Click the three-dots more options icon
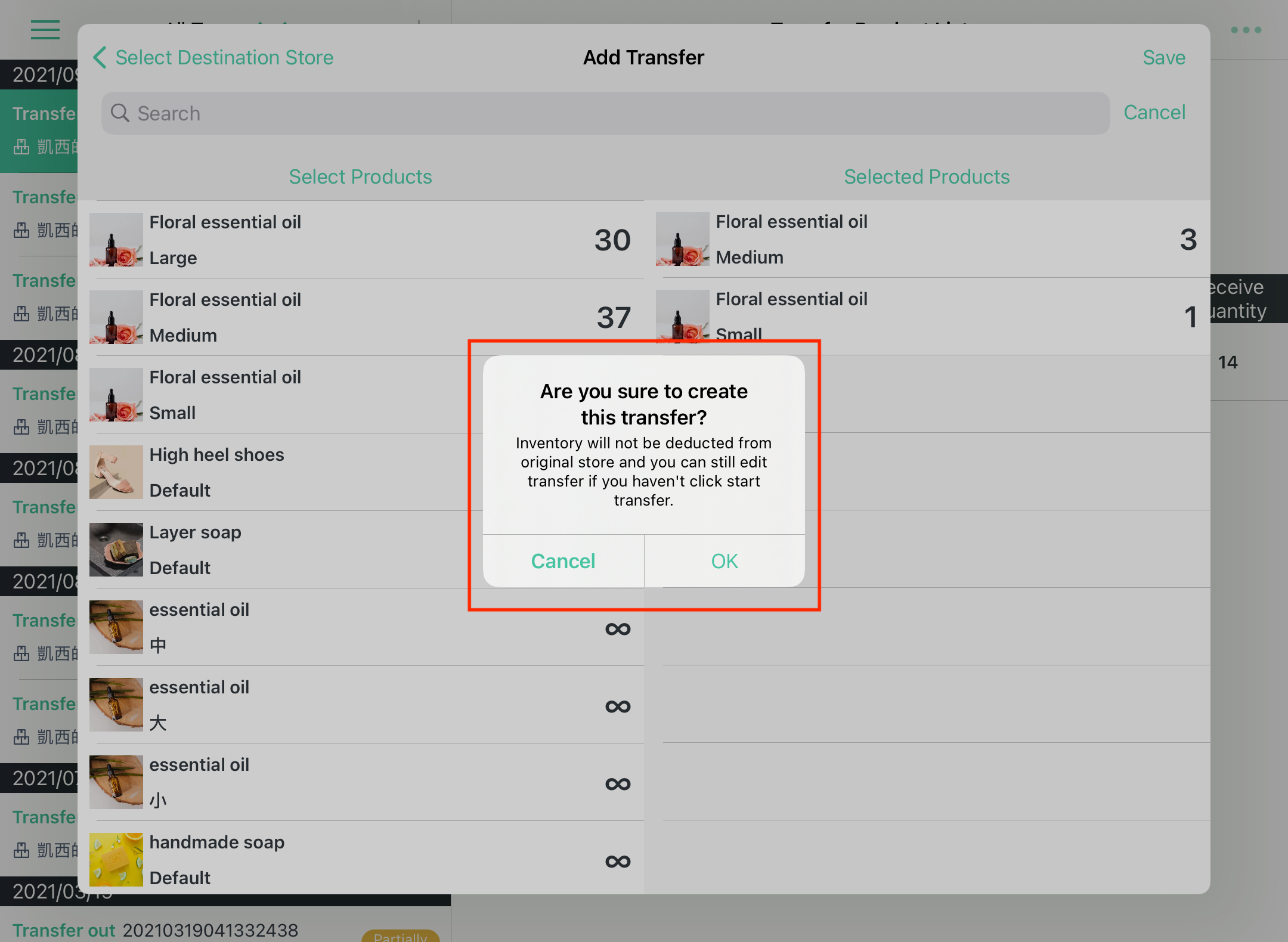Viewport: 1288px width, 942px height. [x=1246, y=30]
